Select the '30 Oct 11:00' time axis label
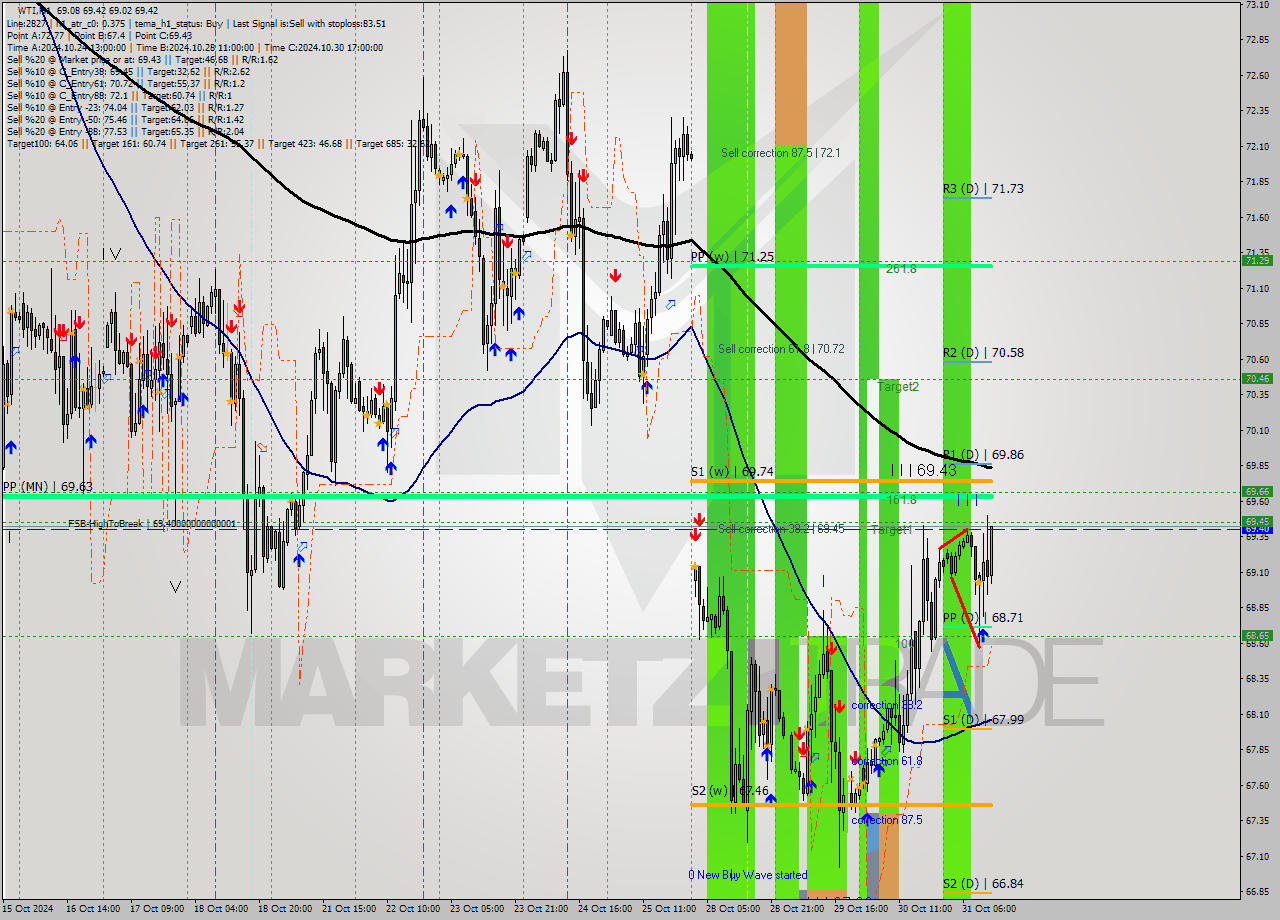The height and width of the screenshot is (920, 1280). tap(925, 909)
